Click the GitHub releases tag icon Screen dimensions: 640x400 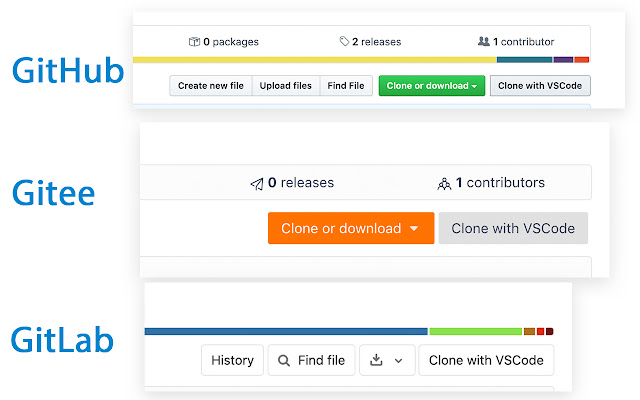pos(344,41)
